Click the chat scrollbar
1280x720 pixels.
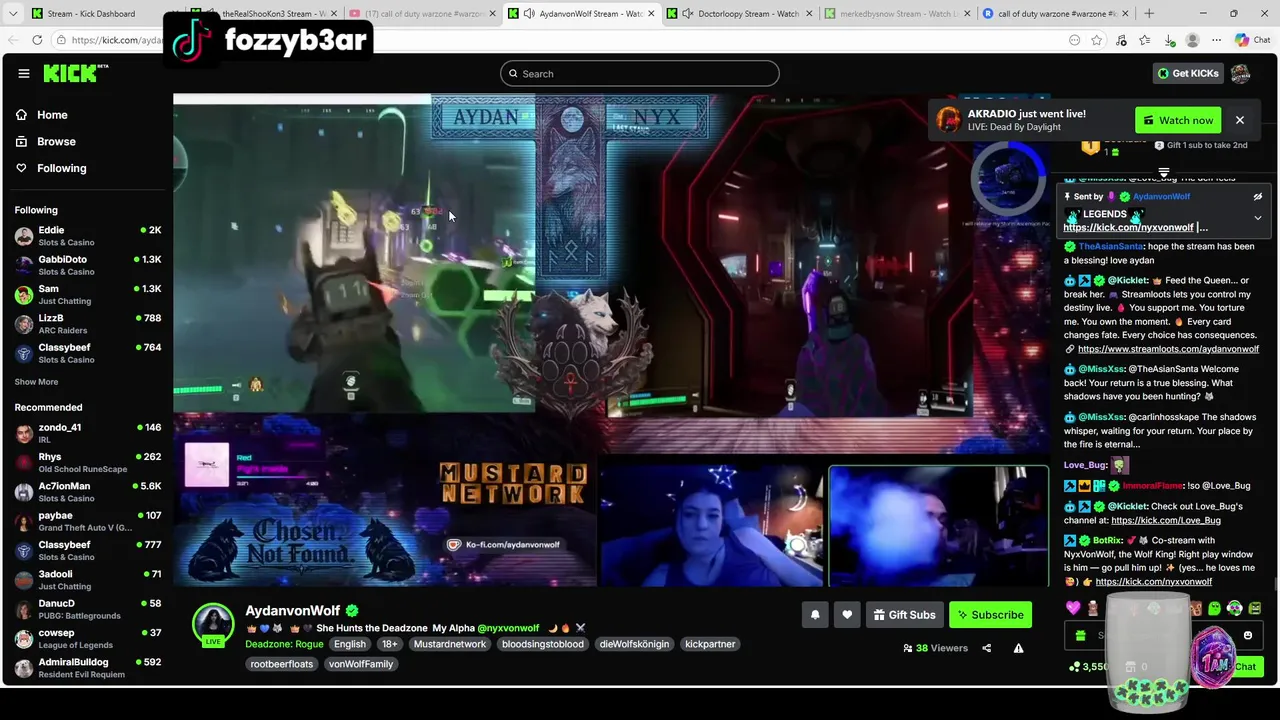pos(1275,584)
